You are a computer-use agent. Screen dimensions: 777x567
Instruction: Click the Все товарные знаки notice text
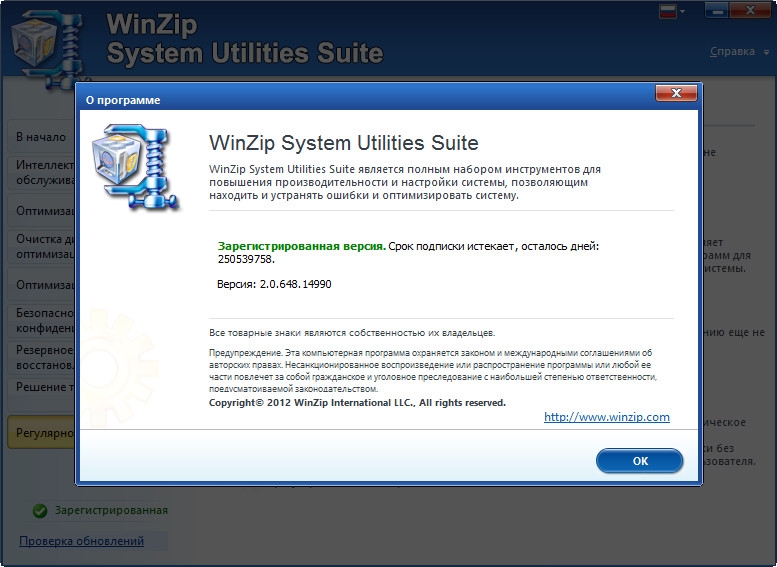(352, 333)
